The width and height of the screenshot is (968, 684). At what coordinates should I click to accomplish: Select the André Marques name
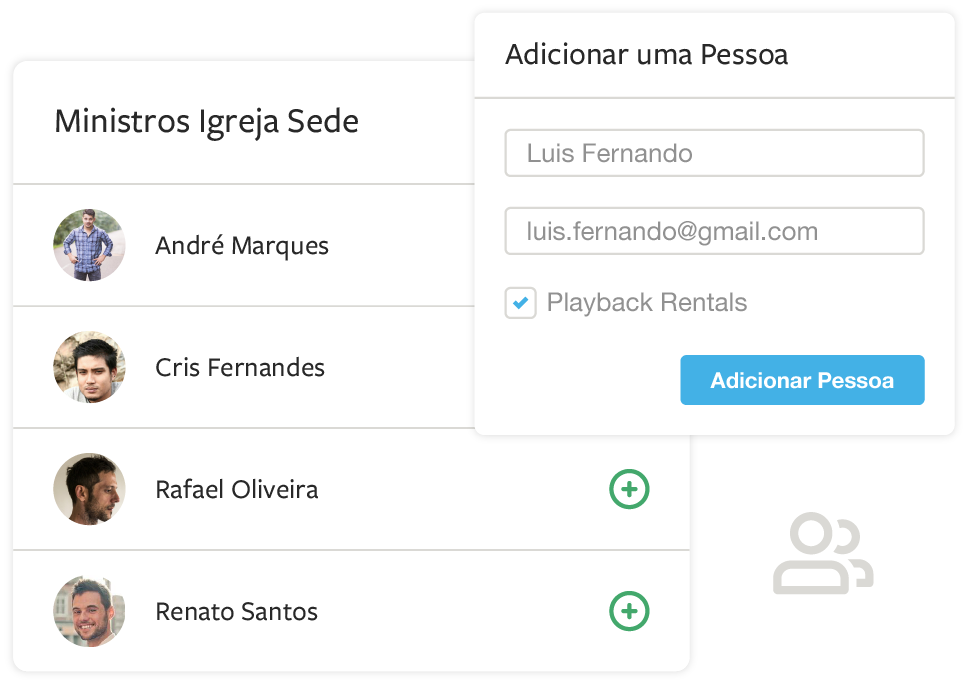click(242, 246)
